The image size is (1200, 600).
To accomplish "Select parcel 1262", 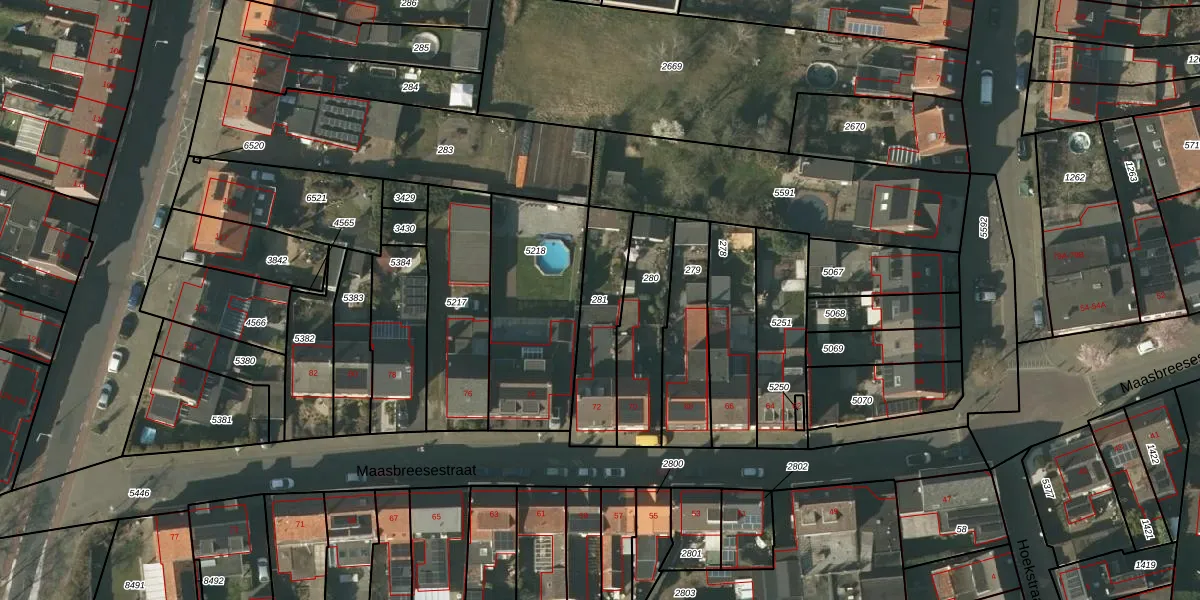I will point(1074,178).
